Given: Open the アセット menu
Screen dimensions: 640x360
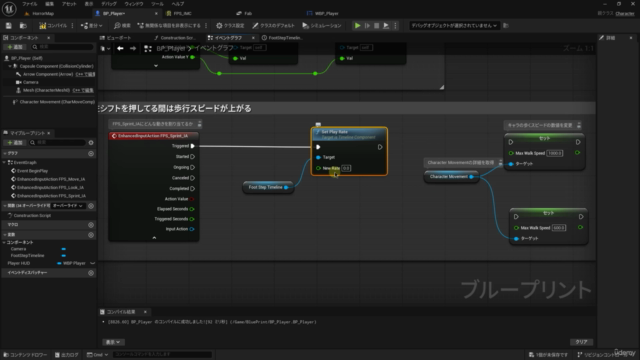Looking at the screenshot, I should (69, 4).
